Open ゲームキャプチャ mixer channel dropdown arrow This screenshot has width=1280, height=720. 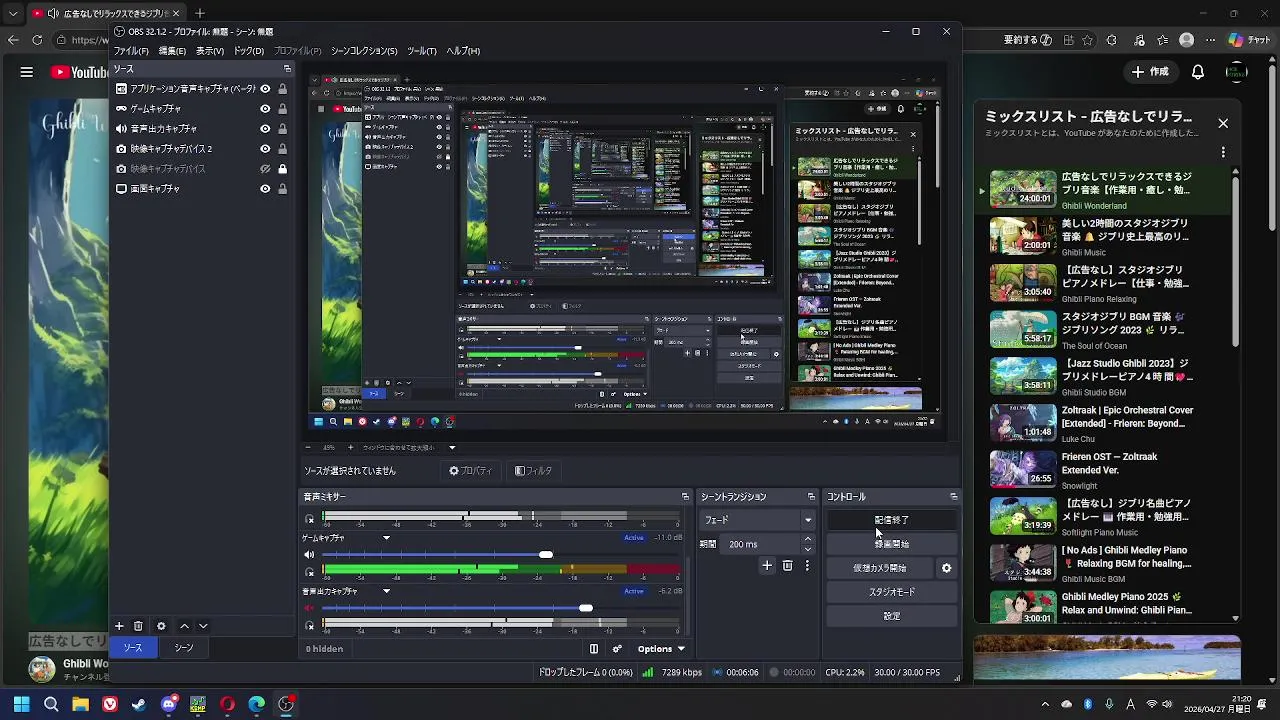tap(386, 538)
